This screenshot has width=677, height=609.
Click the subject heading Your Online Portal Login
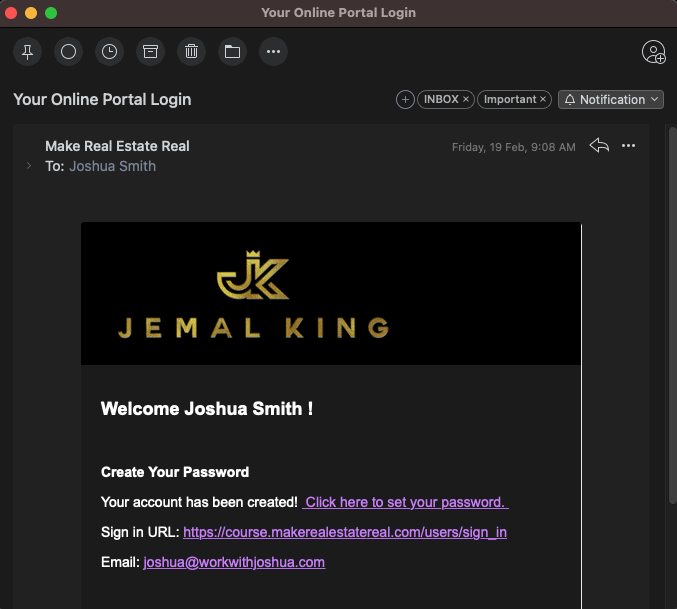click(x=102, y=100)
